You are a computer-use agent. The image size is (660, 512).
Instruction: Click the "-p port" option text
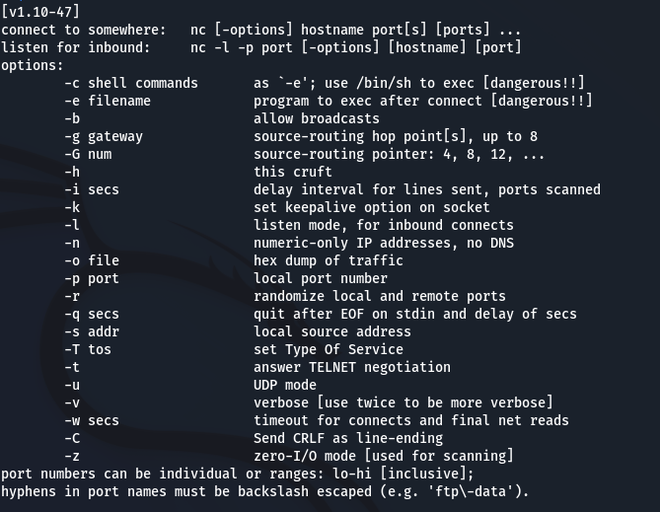coord(91,279)
